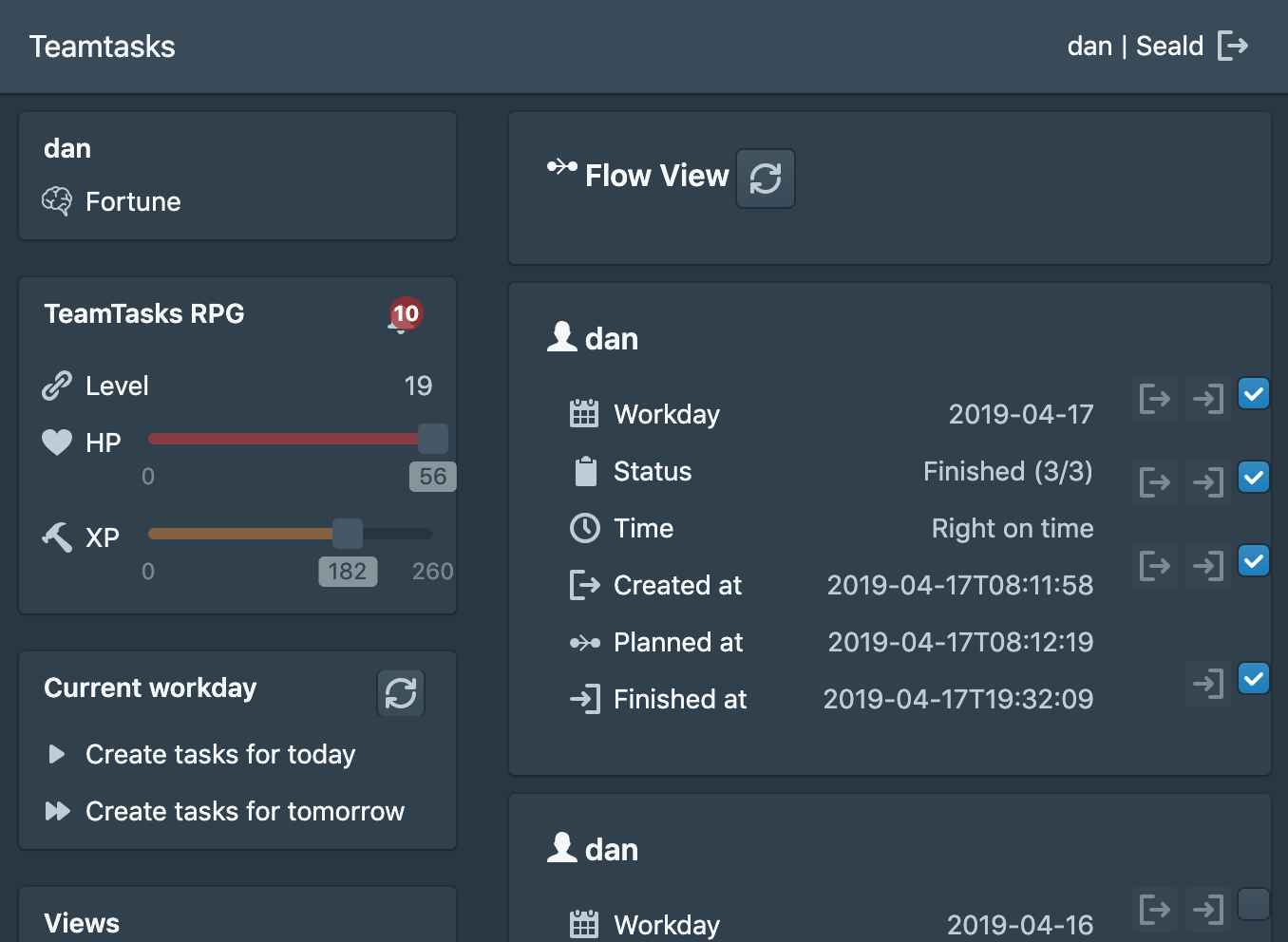The height and width of the screenshot is (942, 1288).
Task: Uncheck the checkbox beside the Finished at row
Action: click(x=1254, y=678)
